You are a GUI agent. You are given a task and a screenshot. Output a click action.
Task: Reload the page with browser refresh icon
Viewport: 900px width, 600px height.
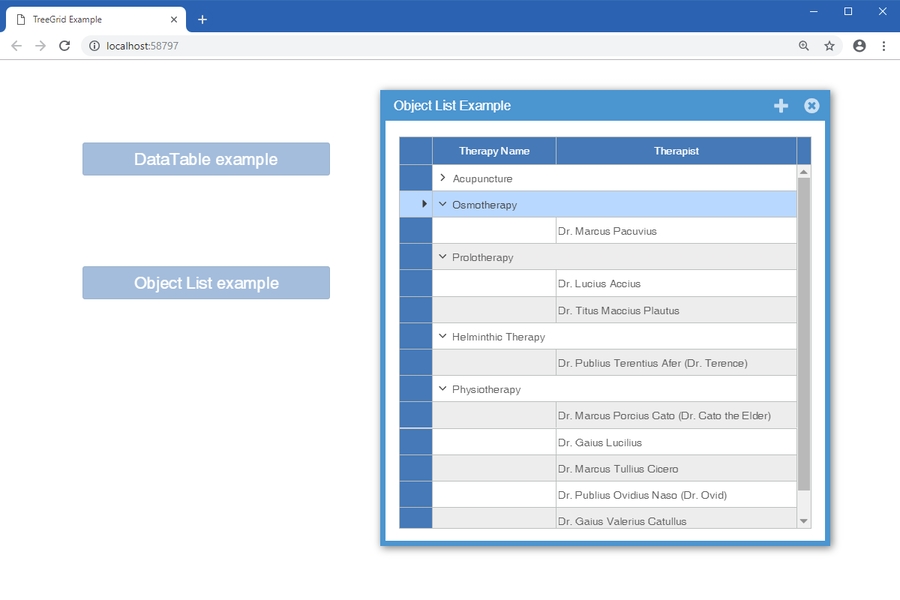64,46
